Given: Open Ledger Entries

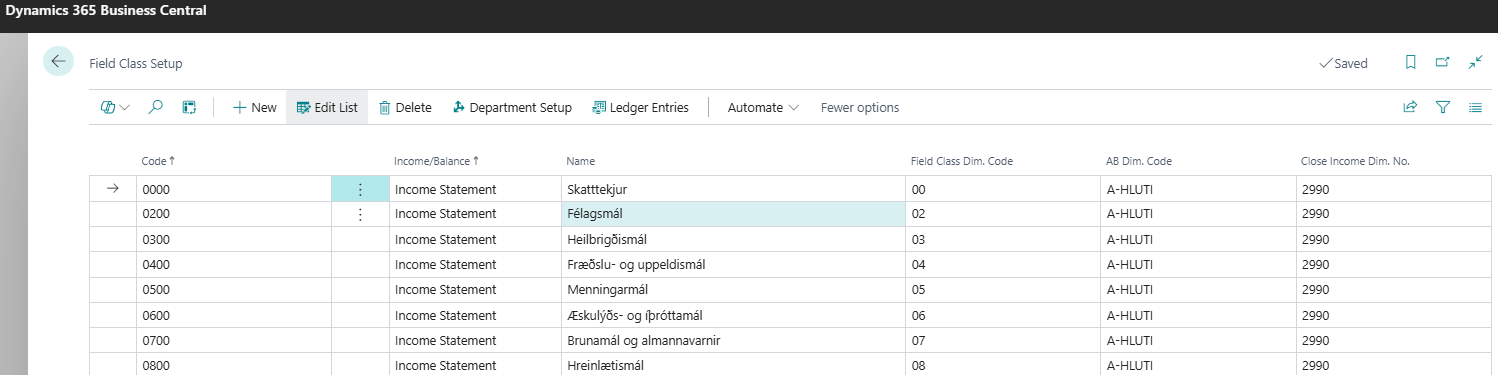Looking at the screenshot, I should 641,107.
